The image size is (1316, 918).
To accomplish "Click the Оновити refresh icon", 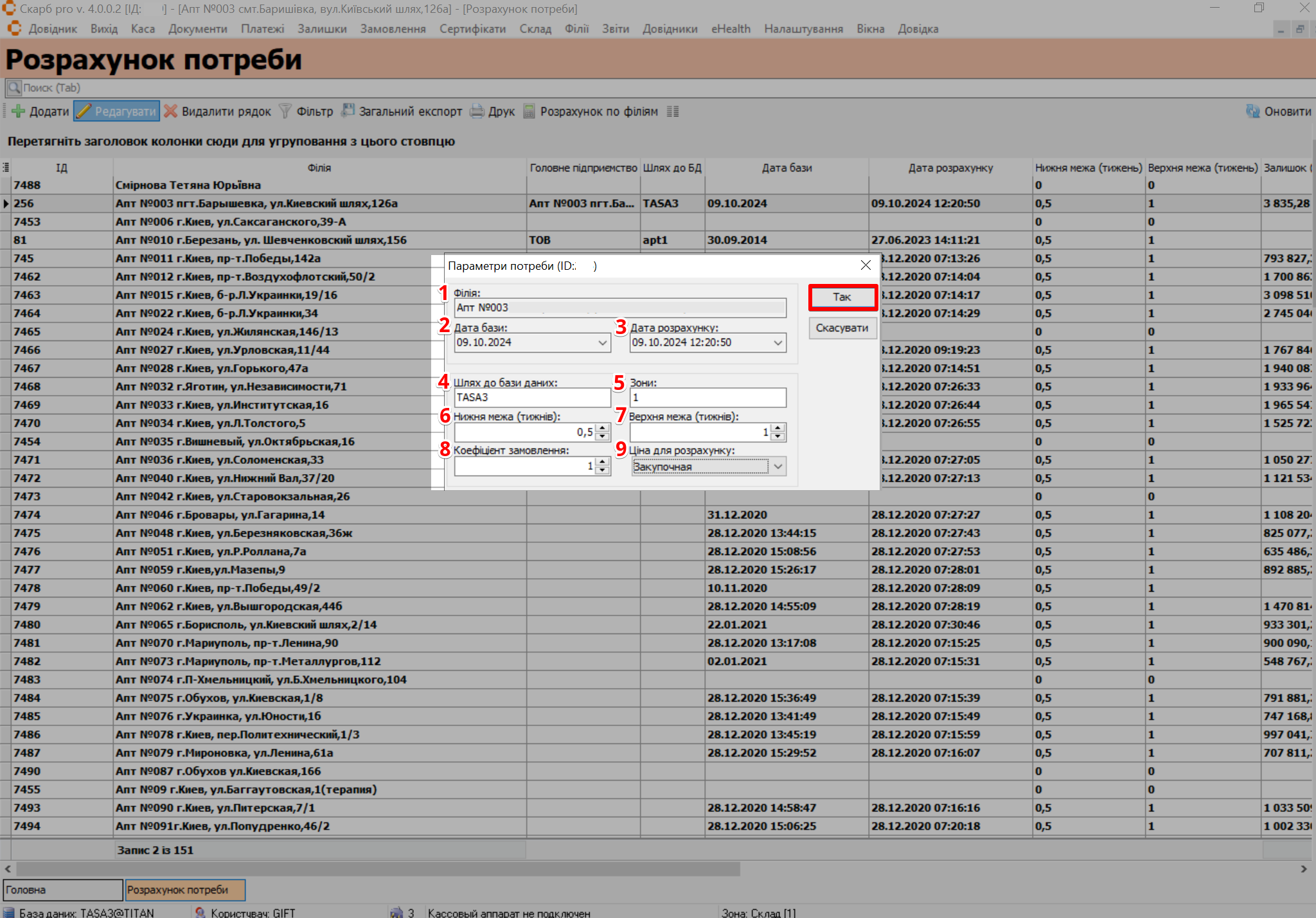I will 1252,111.
